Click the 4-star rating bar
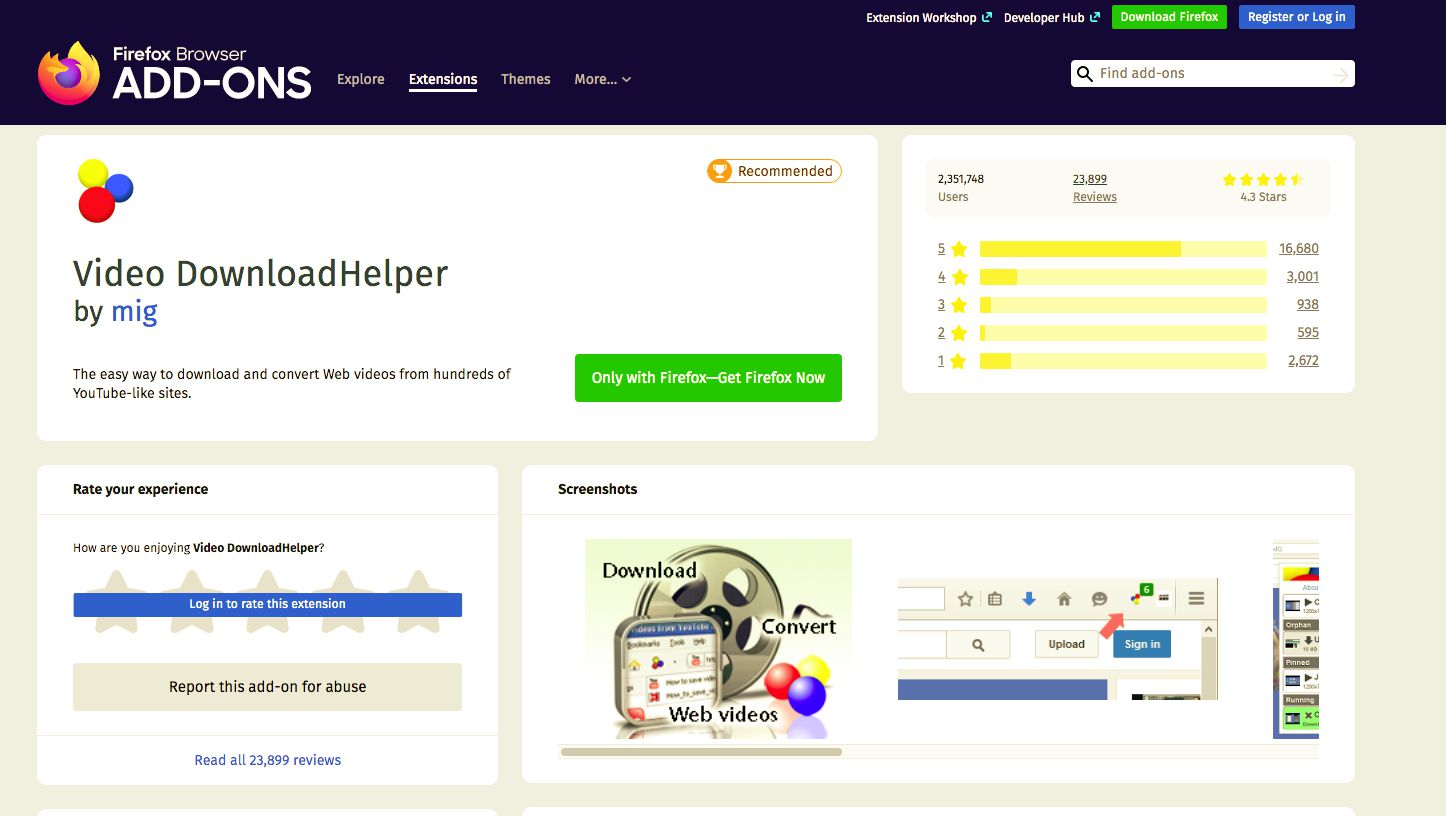Screen dimensions: 1446x816 coord(1123,277)
